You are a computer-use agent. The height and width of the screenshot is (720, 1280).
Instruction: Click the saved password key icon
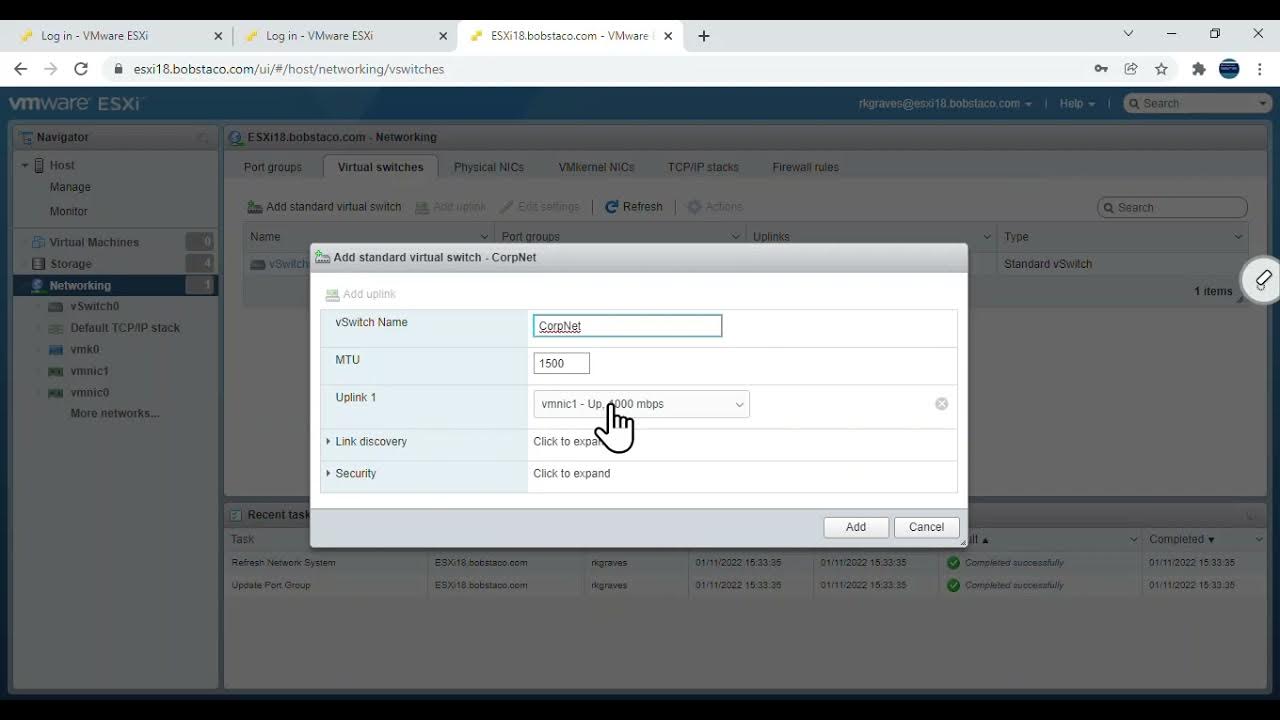pos(1101,69)
